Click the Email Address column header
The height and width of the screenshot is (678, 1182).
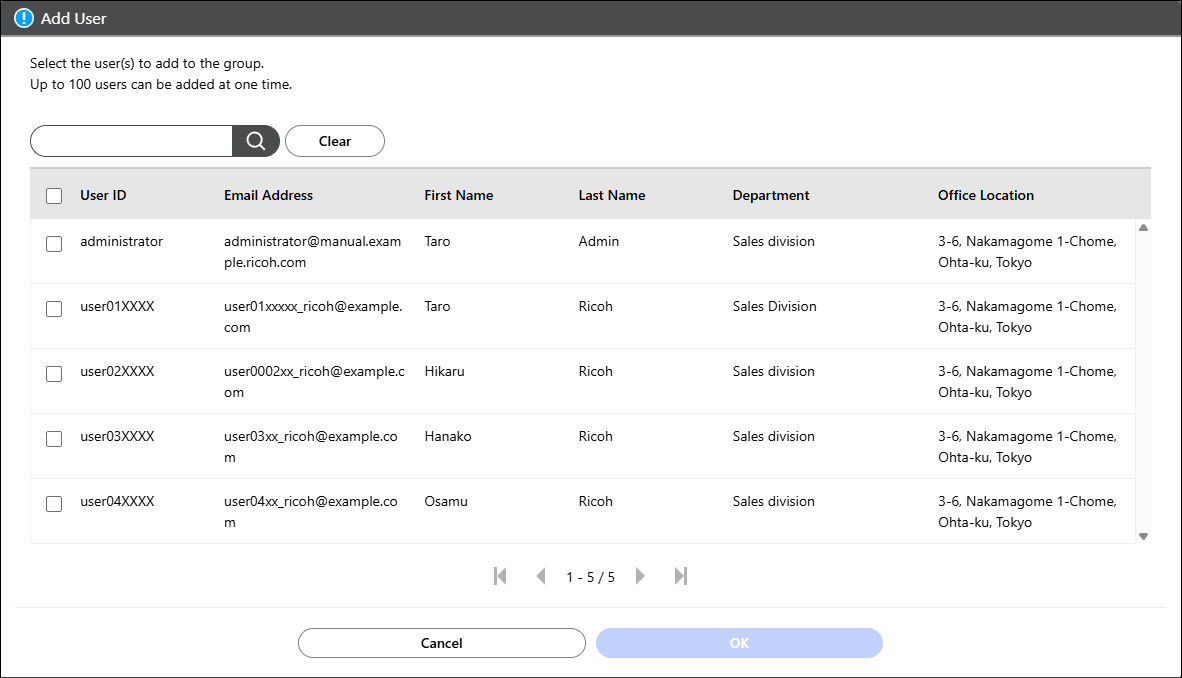click(268, 195)
